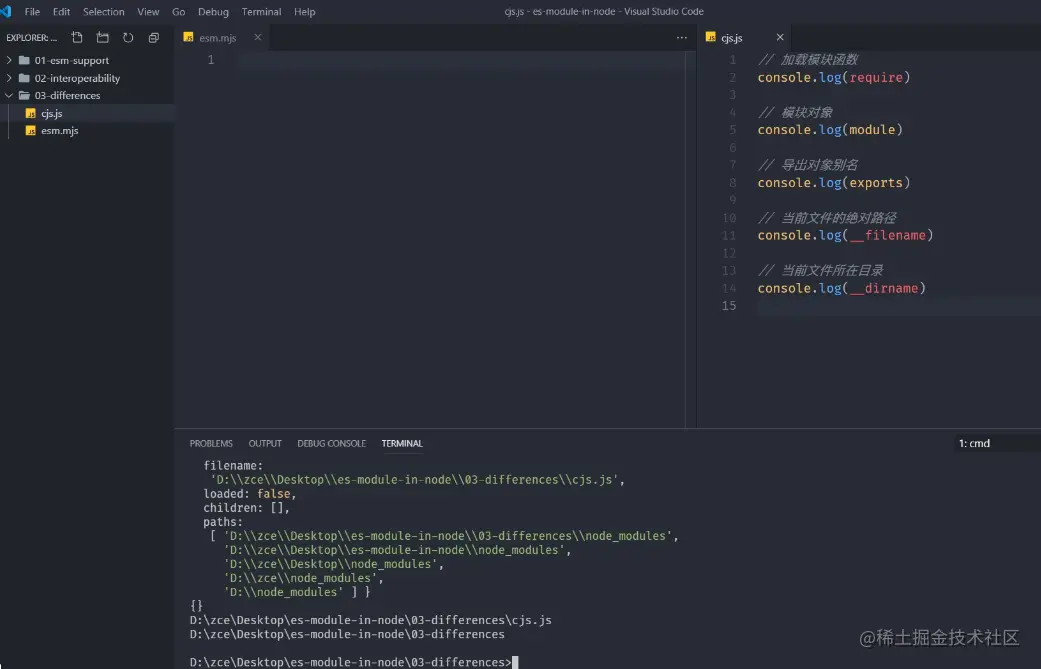Open the Edit menu

(x=61, y=12)
